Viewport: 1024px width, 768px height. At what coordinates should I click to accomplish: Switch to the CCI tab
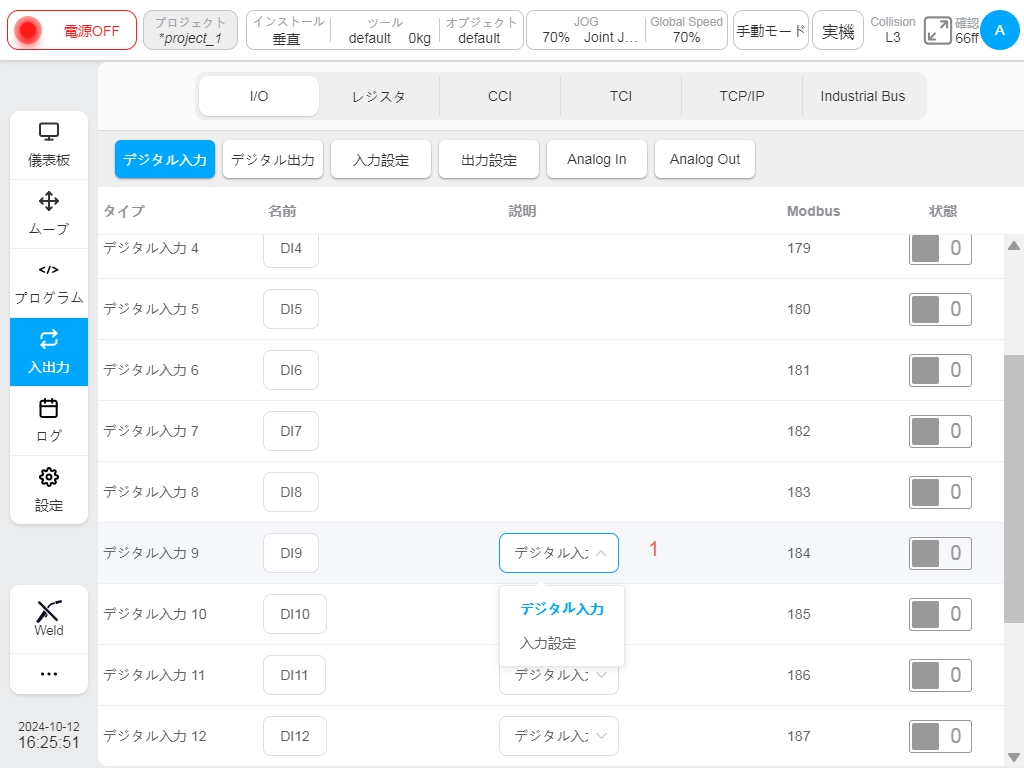(500, 96)
